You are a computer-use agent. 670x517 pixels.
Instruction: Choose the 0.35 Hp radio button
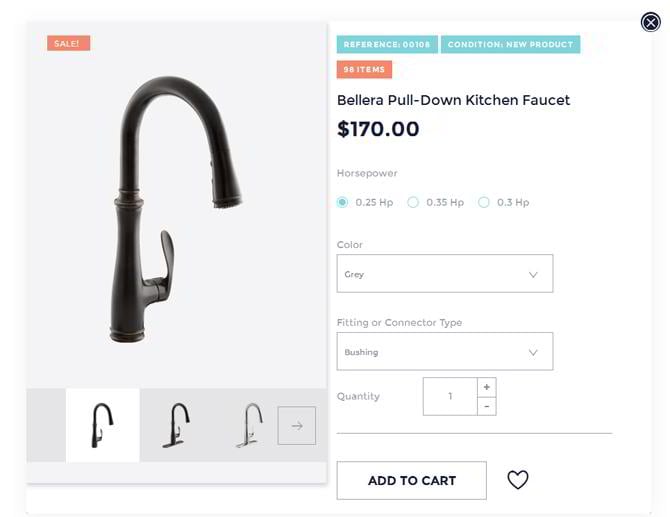click(413, 202)
